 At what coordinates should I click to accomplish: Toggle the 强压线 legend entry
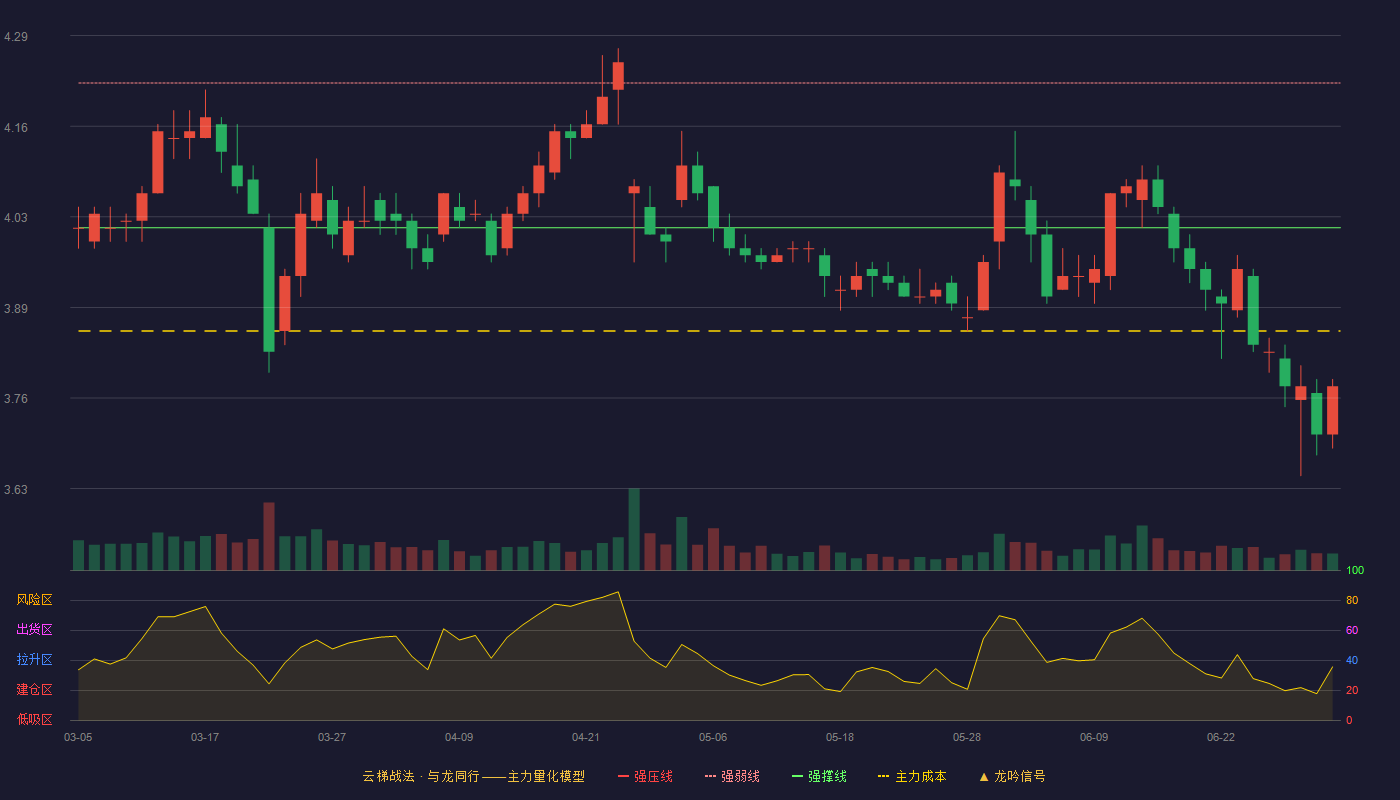(645, 776)
